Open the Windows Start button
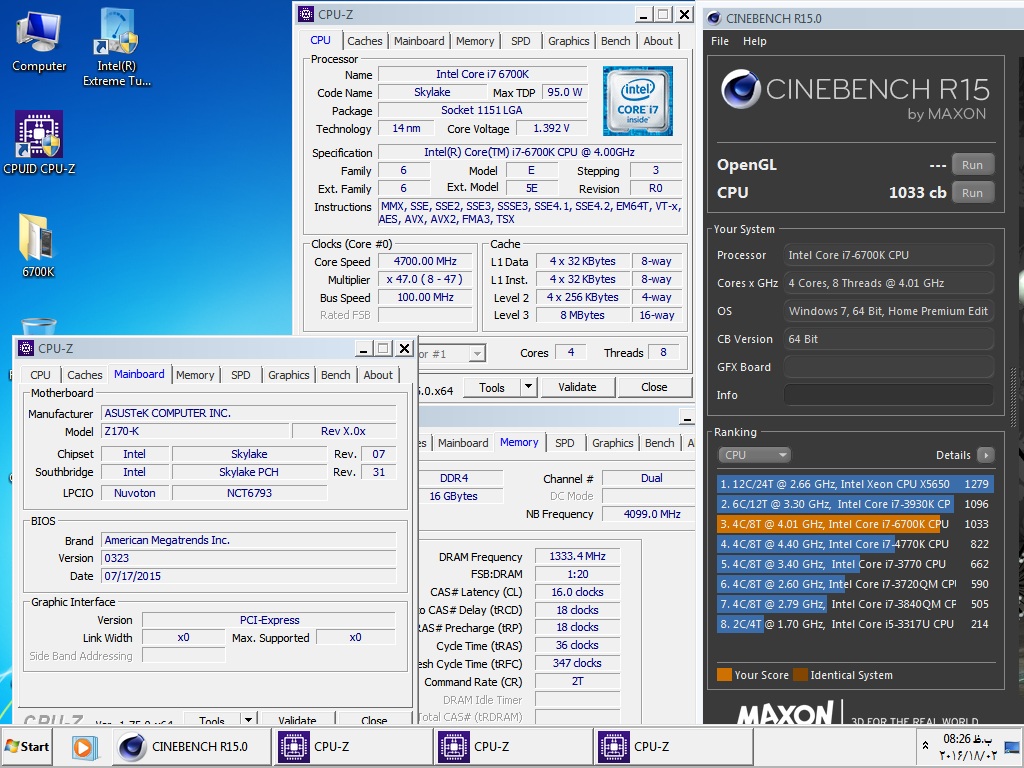Viewport: 1024px width, 768px height. coord(28,747)
